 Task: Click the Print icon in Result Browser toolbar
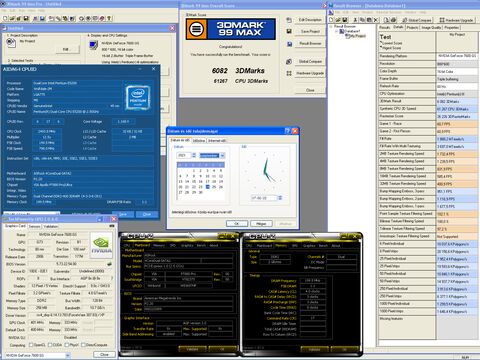coord(393,20)
